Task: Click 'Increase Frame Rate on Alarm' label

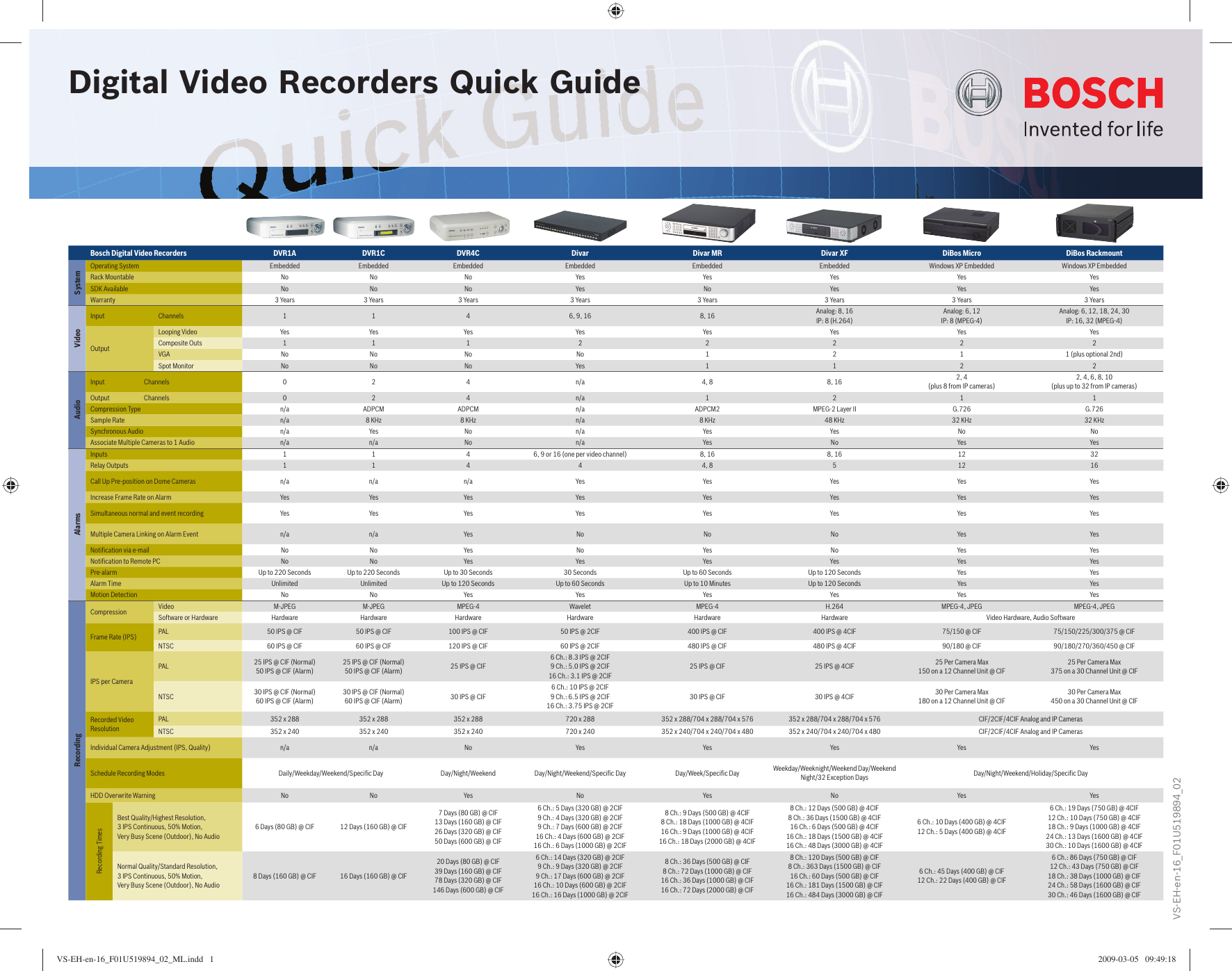Action: (x=131, y=498)
